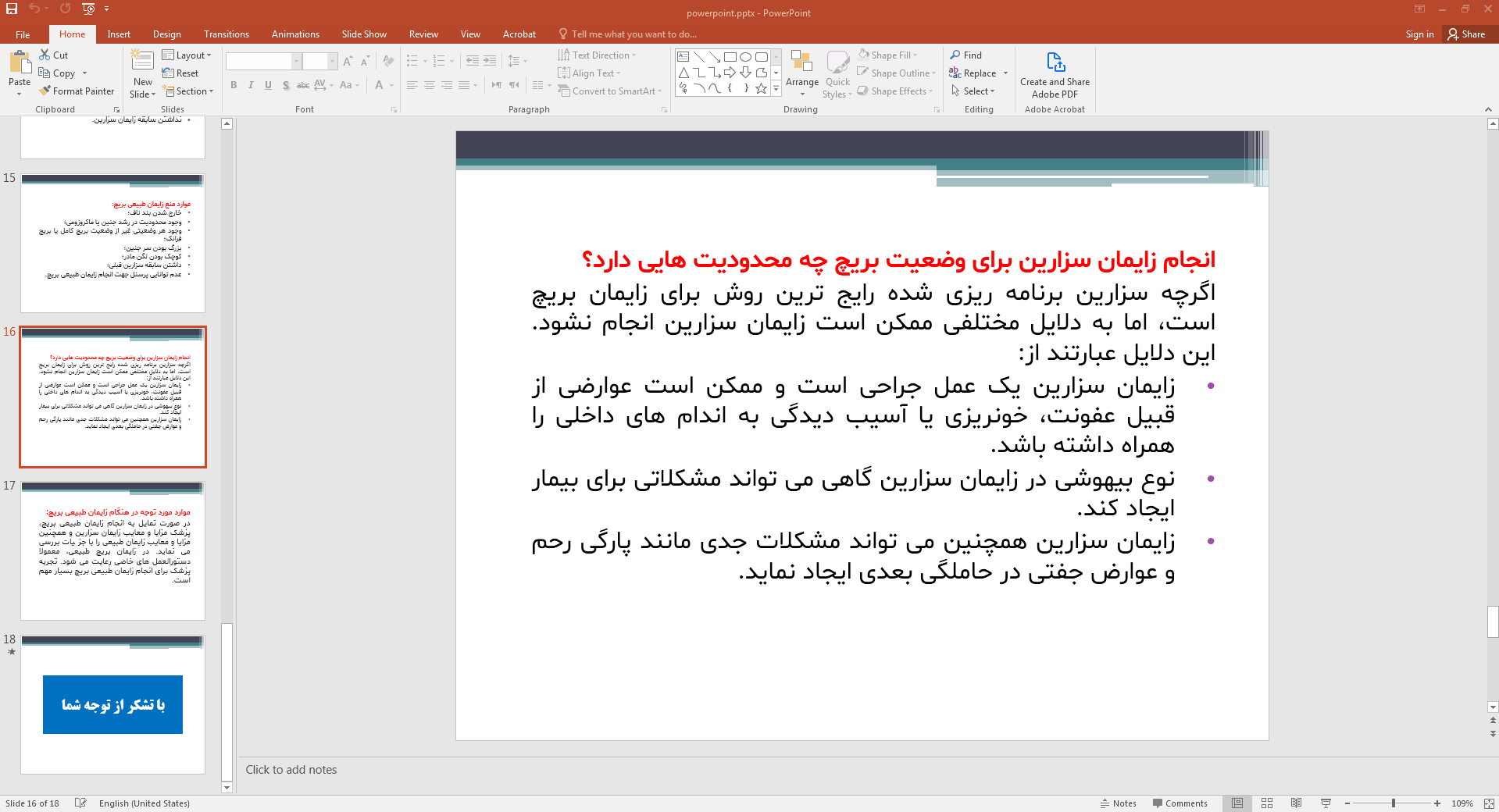Toggle Underline formatting
Viewport: 1499px width, 812px height.
(268, 85)
